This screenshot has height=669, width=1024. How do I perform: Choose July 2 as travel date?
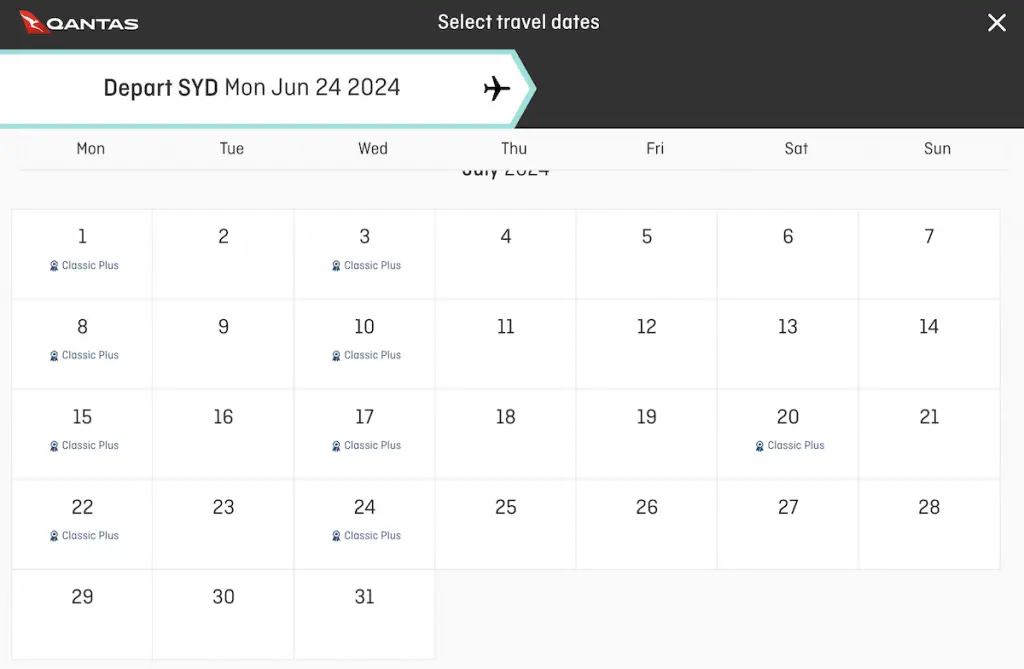223,254
